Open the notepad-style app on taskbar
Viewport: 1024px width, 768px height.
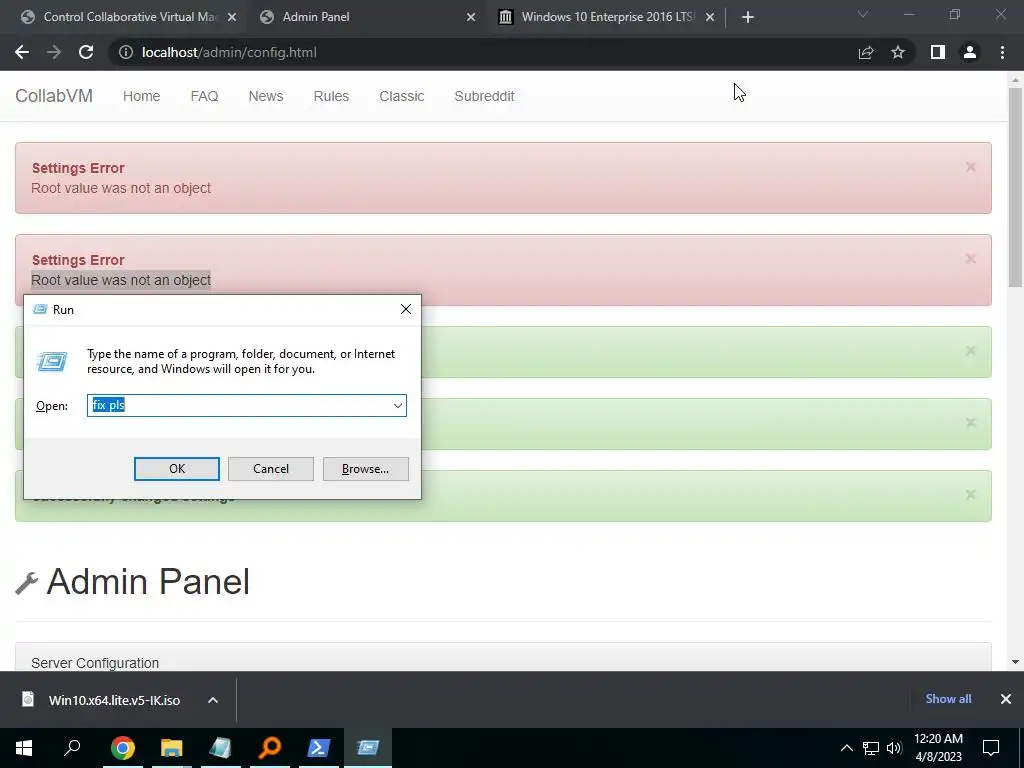[x=220, y=748]
